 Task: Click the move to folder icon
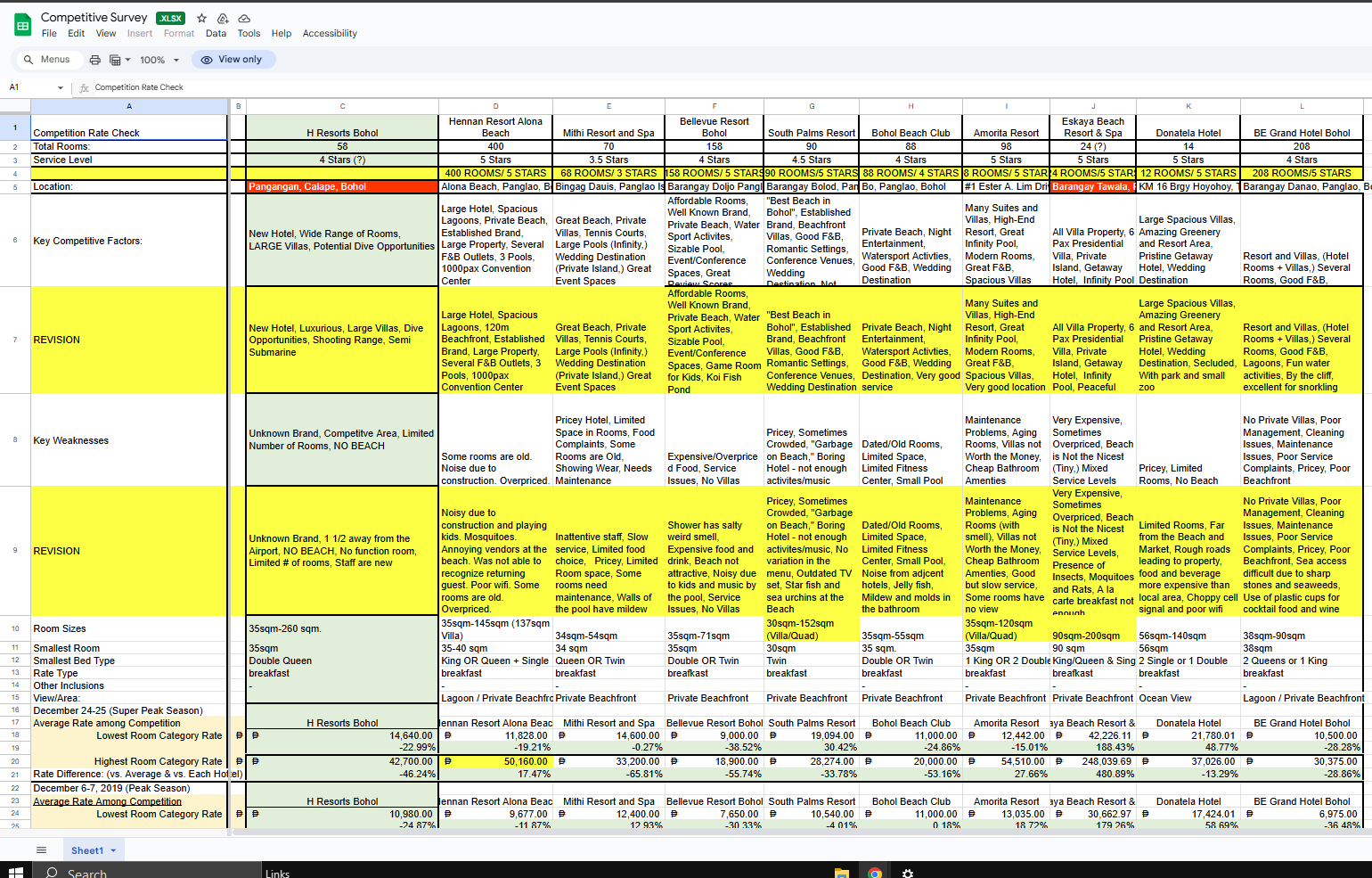pos(223,18)
